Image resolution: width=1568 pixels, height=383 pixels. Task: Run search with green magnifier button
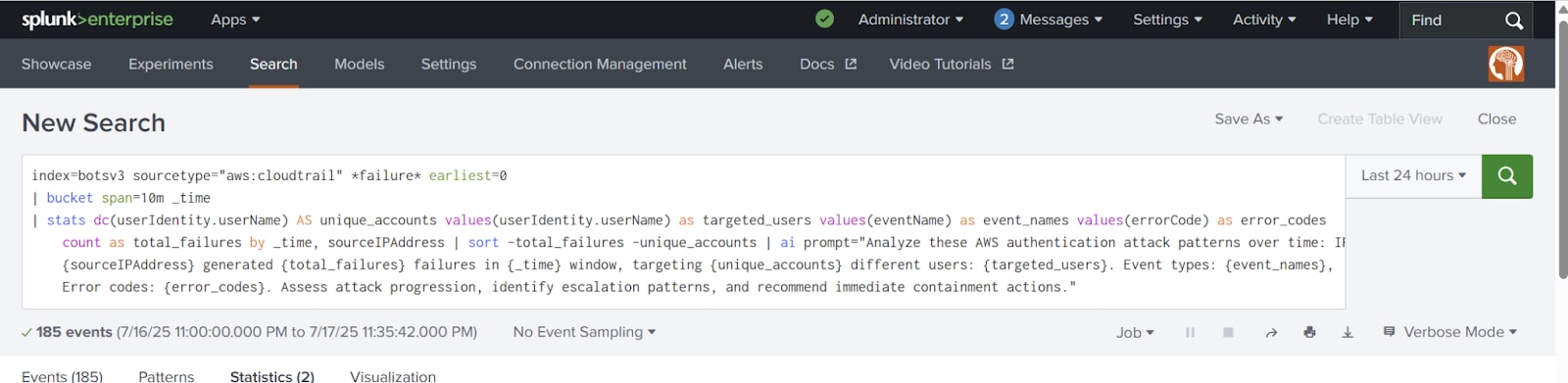(1506, 176)
